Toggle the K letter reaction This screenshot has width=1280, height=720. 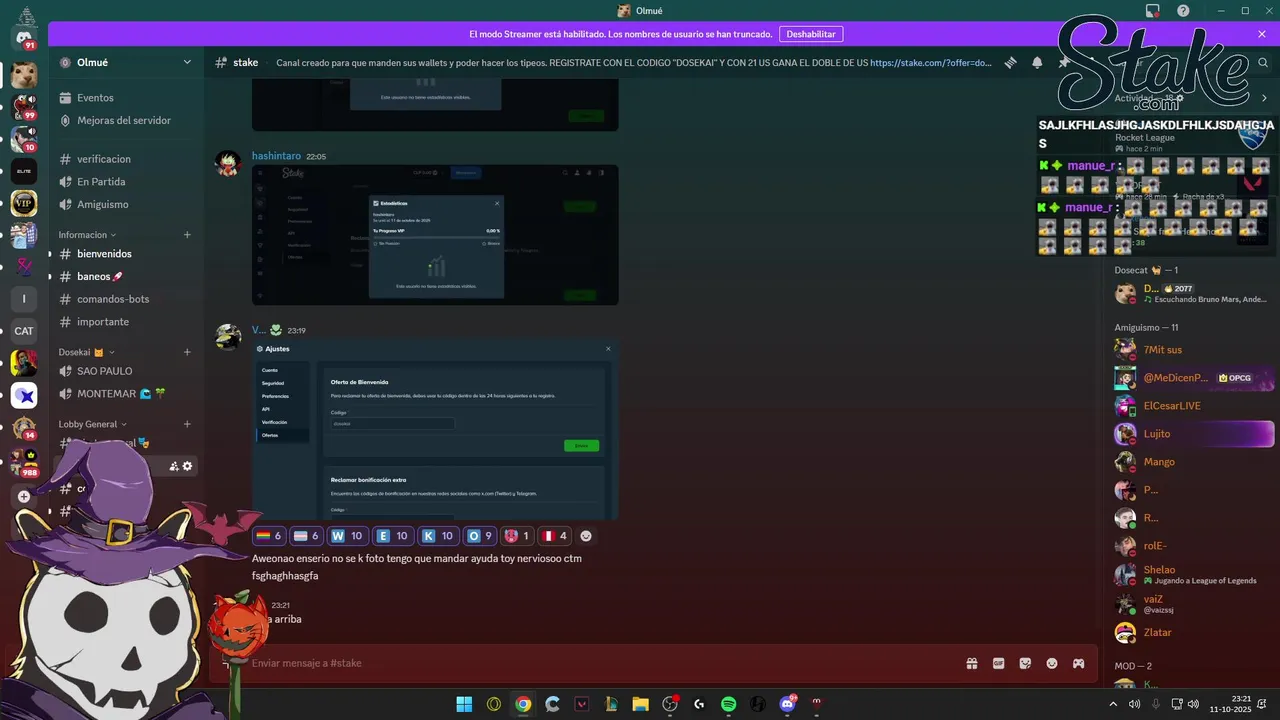point(438,536)
